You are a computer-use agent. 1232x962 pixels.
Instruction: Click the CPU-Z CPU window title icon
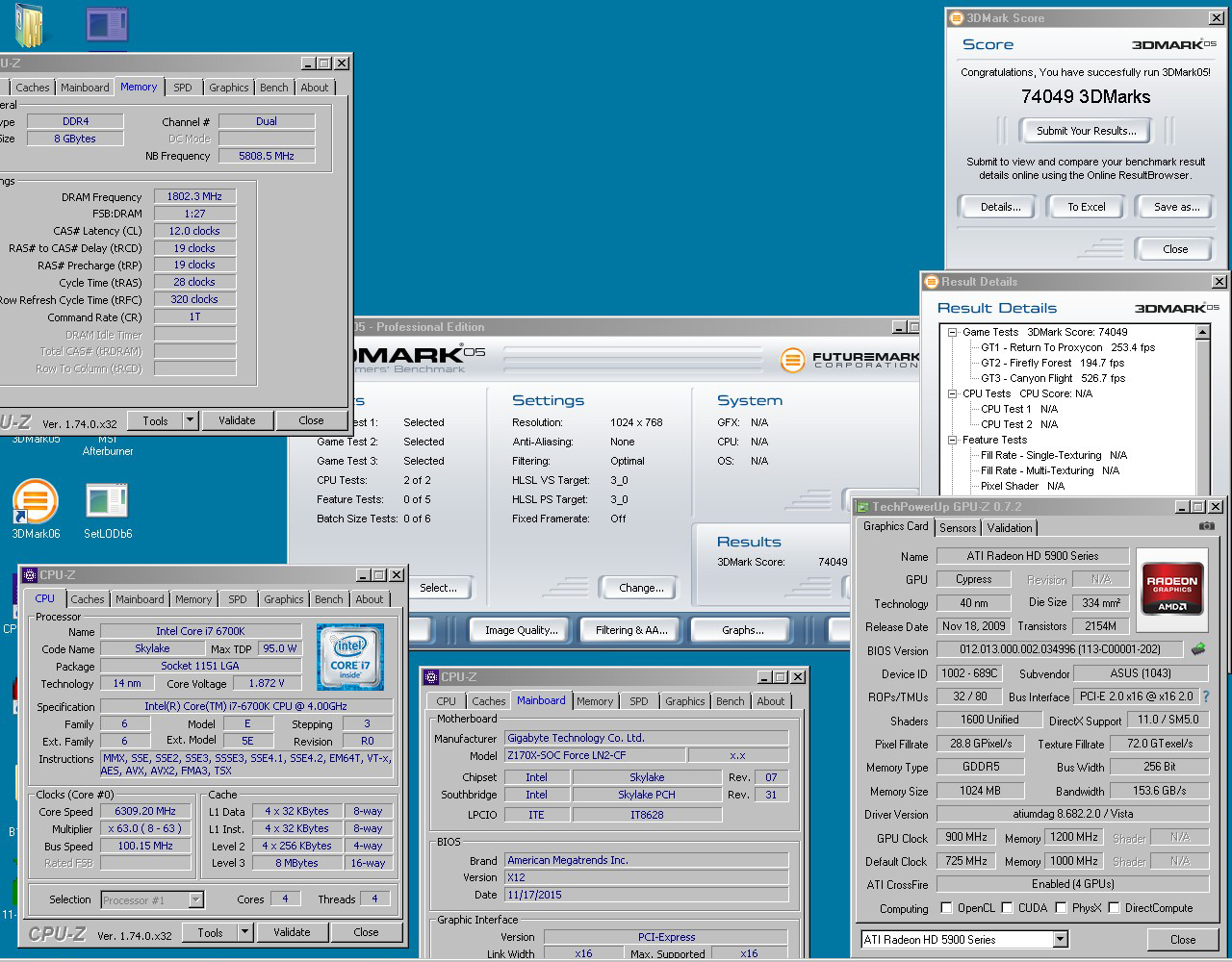(x=29, y=575)
